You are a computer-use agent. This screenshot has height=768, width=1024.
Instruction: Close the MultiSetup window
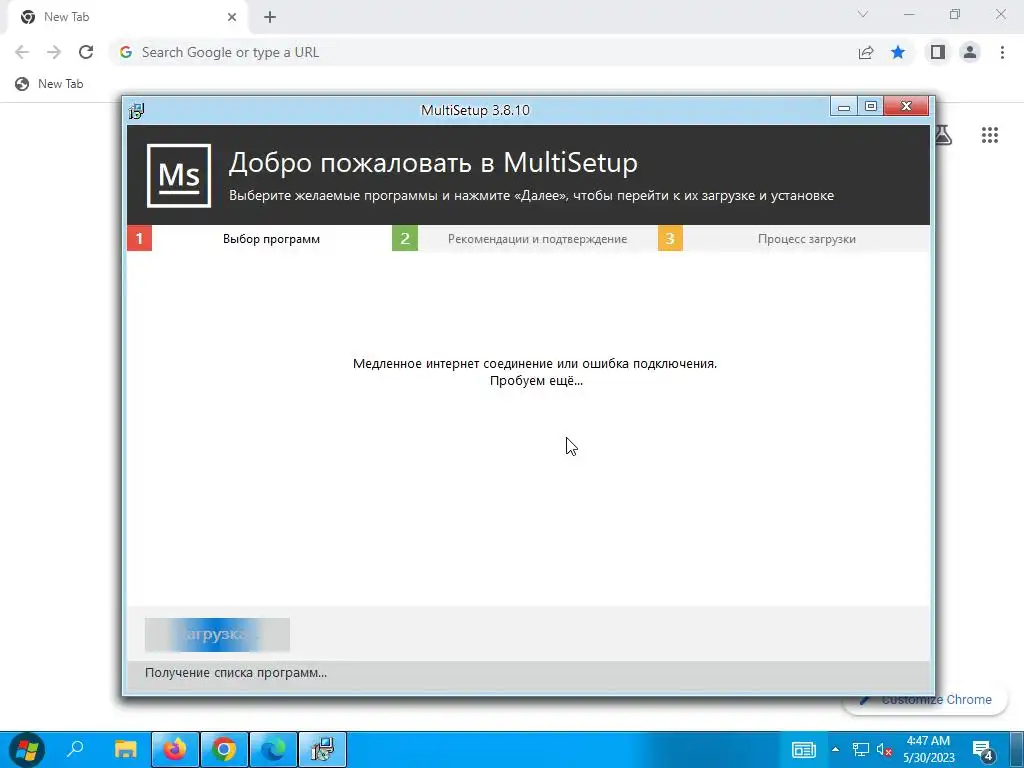tap(906, 106)
